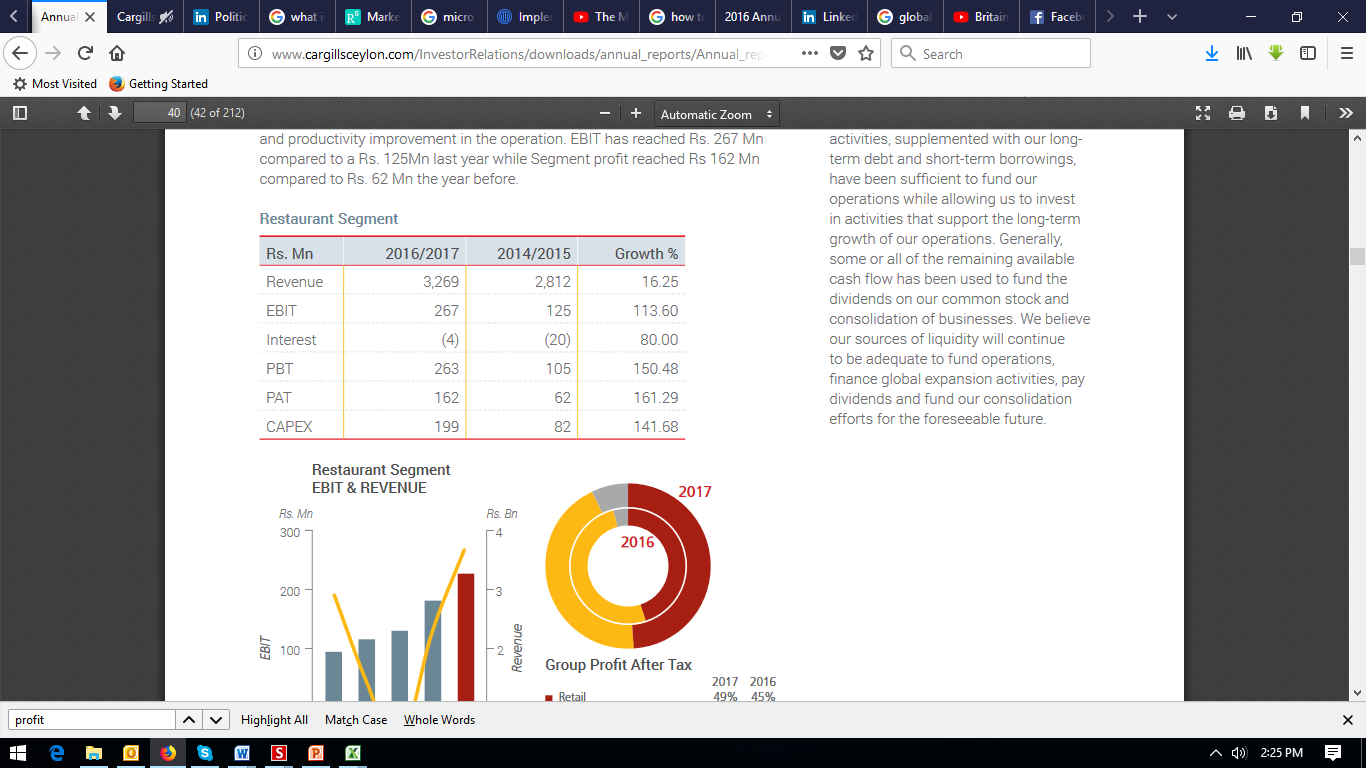Open the Automatic Zoom dropdown

tap(717, 114)
